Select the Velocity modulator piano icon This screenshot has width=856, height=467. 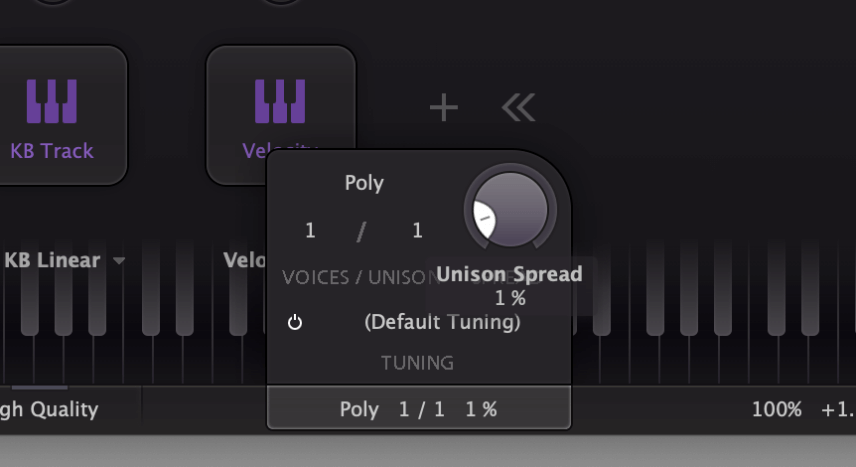click(x=280, y=102)
